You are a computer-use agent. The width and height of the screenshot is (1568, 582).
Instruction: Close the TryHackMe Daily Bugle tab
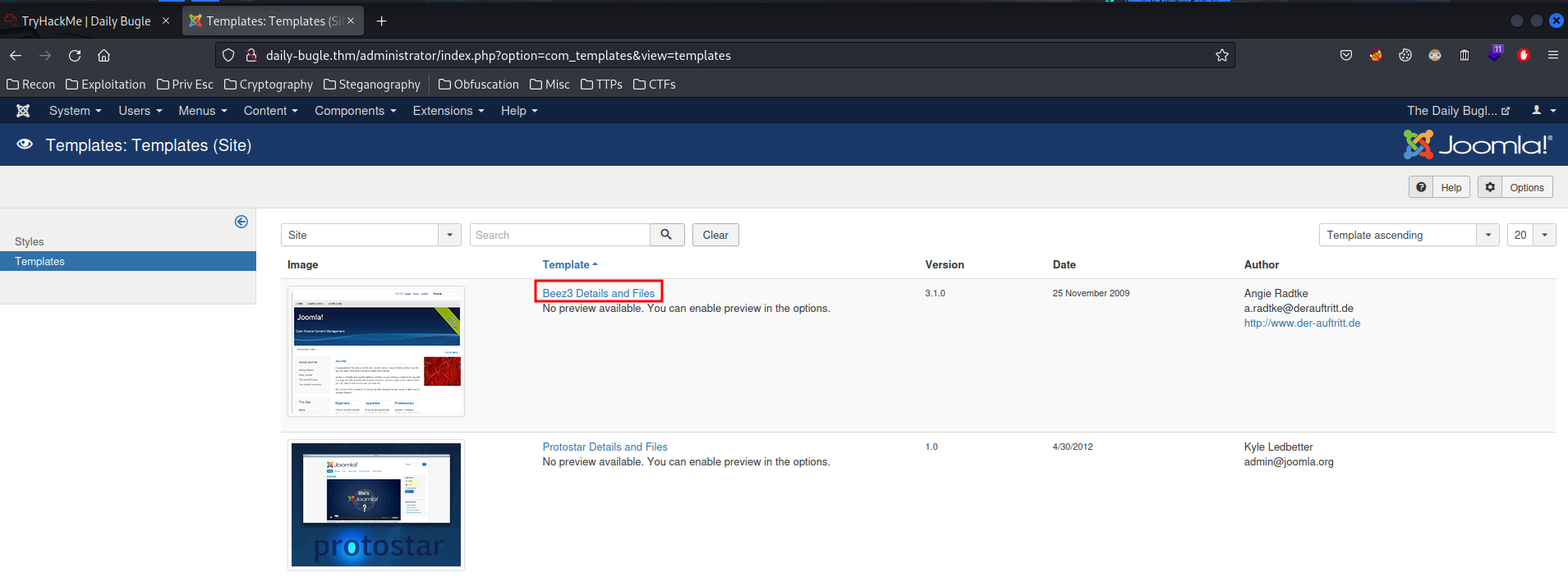pos(165,21)
